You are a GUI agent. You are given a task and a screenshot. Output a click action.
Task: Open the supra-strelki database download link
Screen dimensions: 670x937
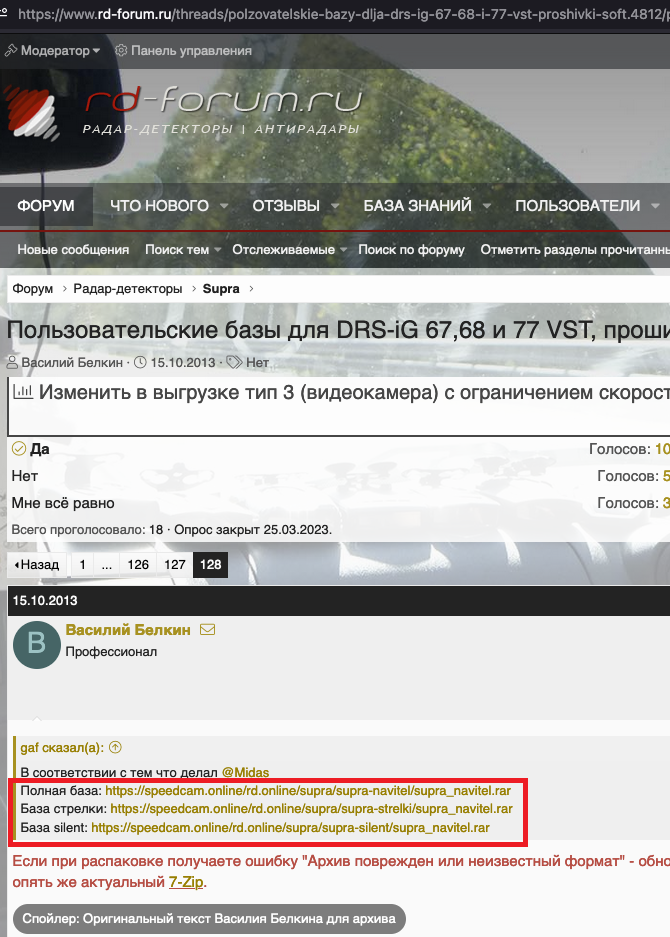coord(311,809)
